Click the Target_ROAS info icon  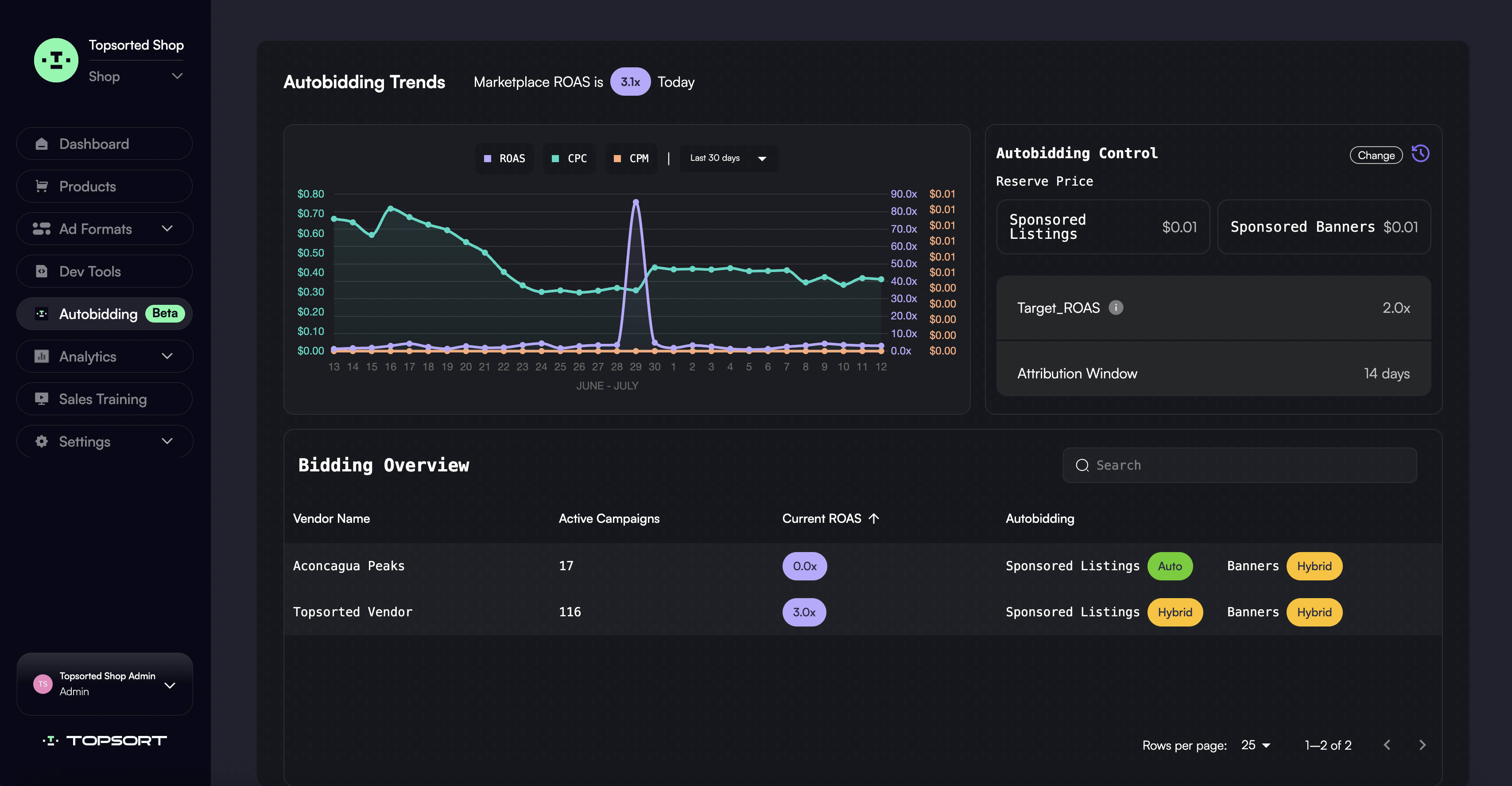tap(1115, 307)
